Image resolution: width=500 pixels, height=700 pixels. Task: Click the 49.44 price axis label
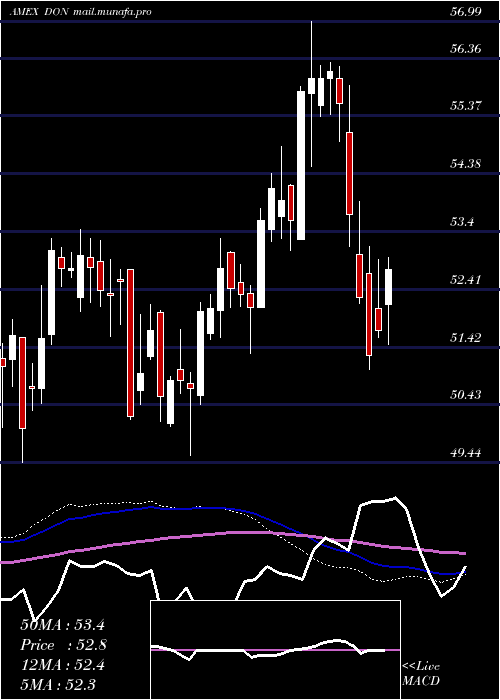(x=465, y=453)
